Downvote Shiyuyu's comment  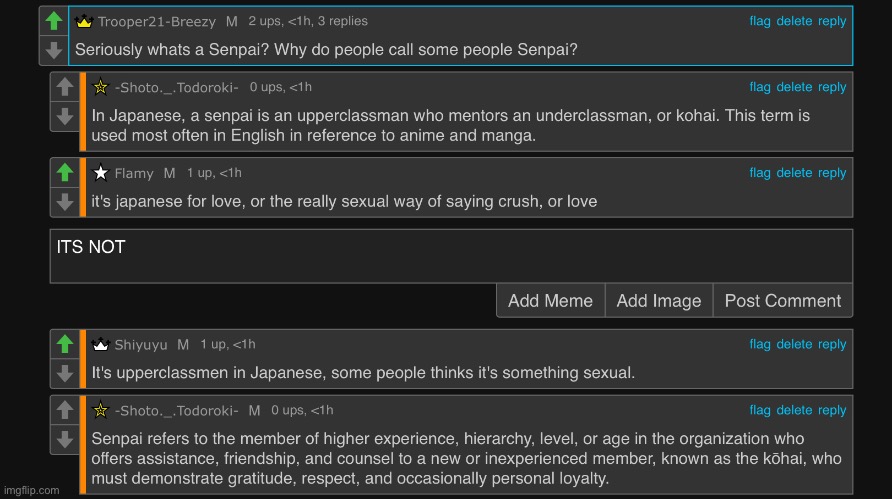[65, 373]
